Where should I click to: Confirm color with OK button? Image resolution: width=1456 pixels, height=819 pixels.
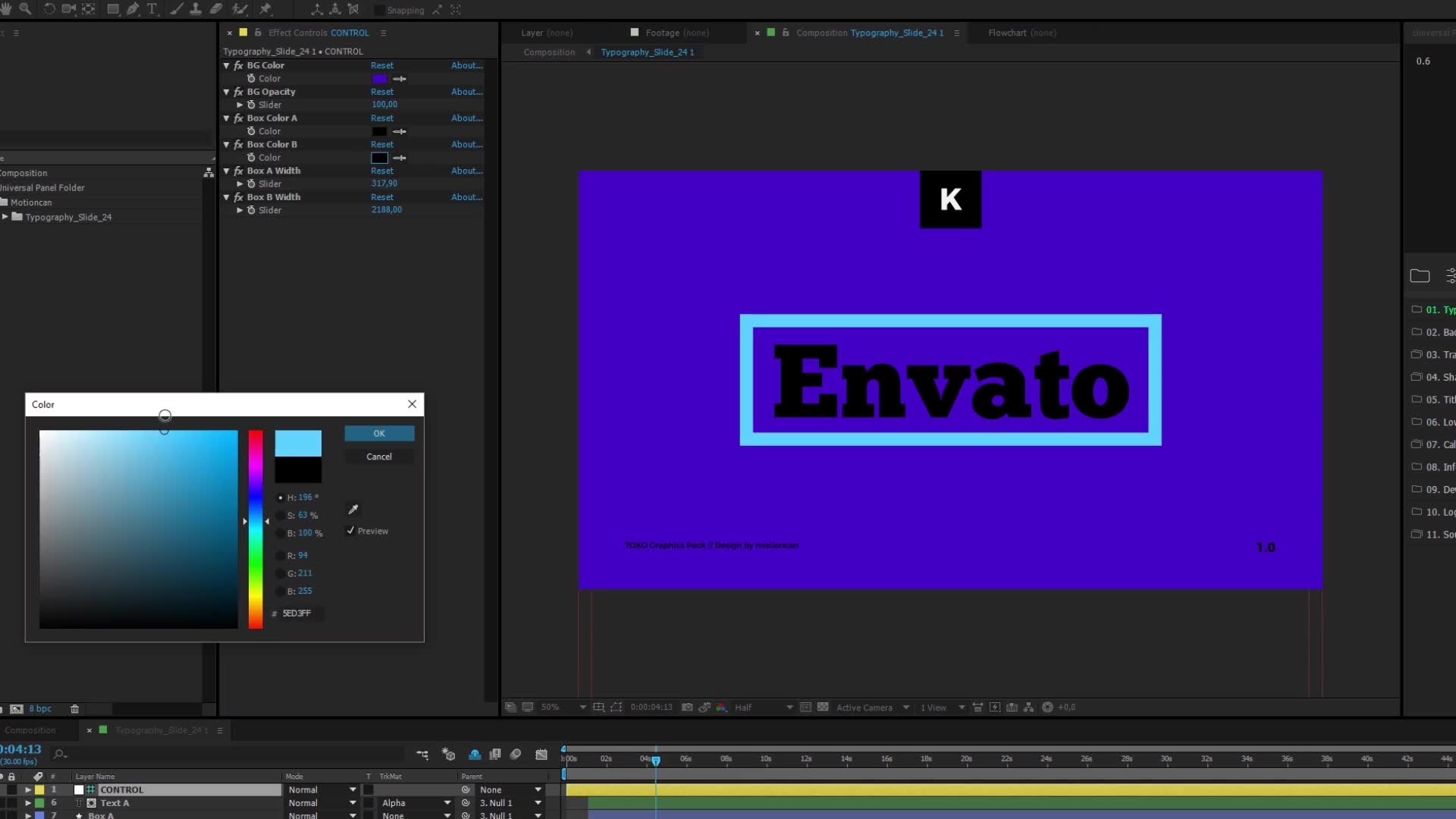click(x=379, y=433)
